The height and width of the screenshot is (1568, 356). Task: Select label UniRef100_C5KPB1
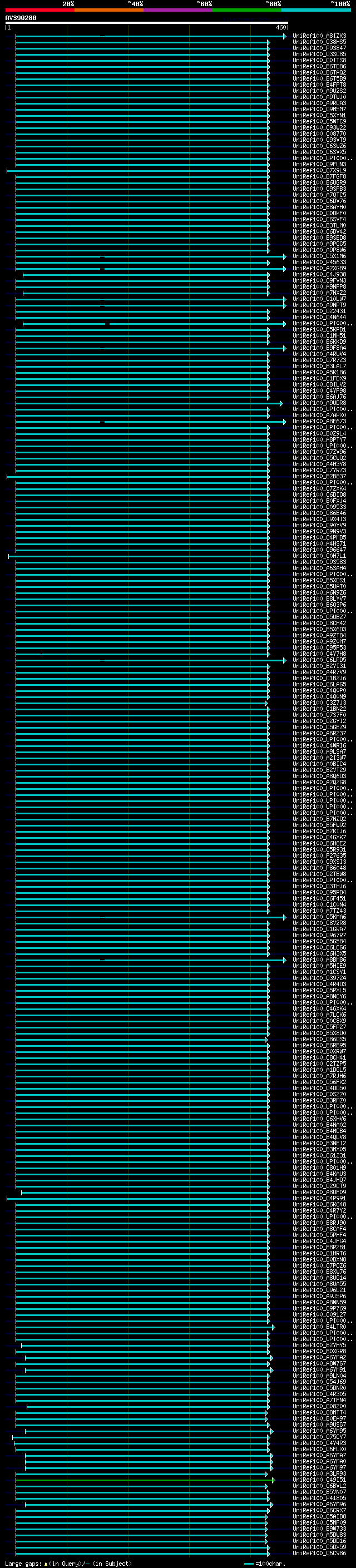coord(319,329)
